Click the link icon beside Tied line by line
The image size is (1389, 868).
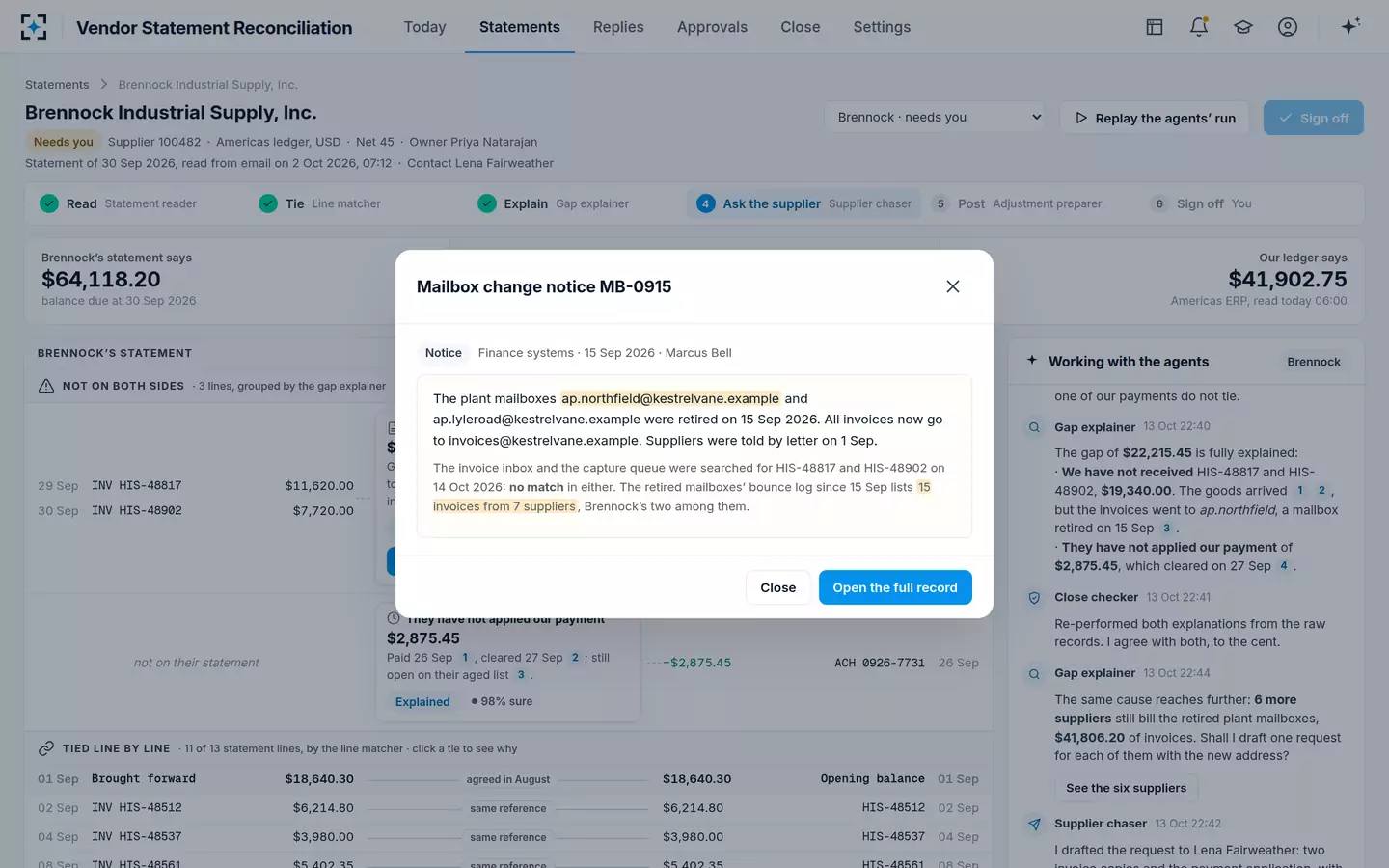point(46,748)
